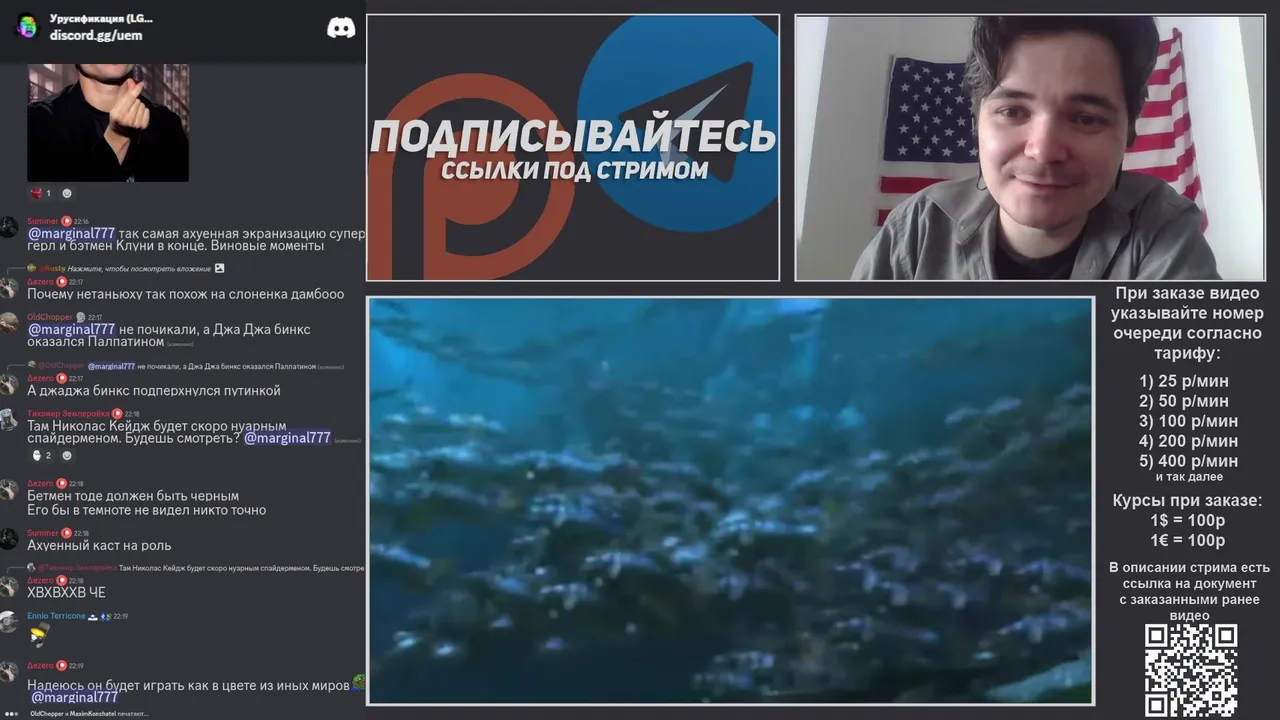
Task: Click the username 'OldChopper' above his message
Action: coord(50,317)
